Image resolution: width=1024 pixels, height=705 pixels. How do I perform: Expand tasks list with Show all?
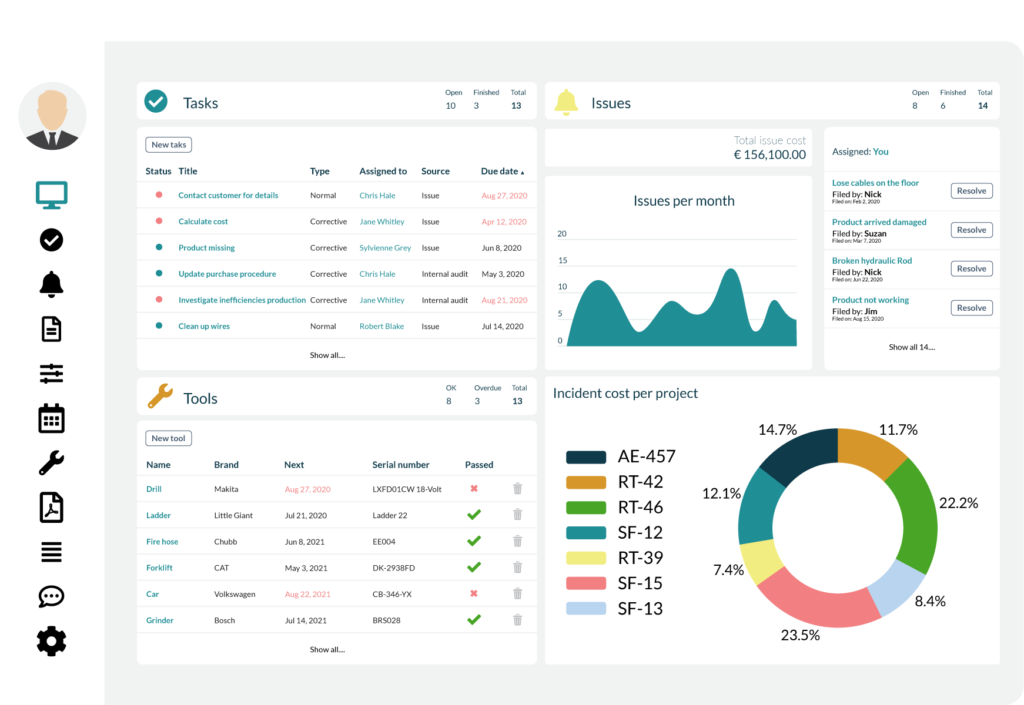327,355
